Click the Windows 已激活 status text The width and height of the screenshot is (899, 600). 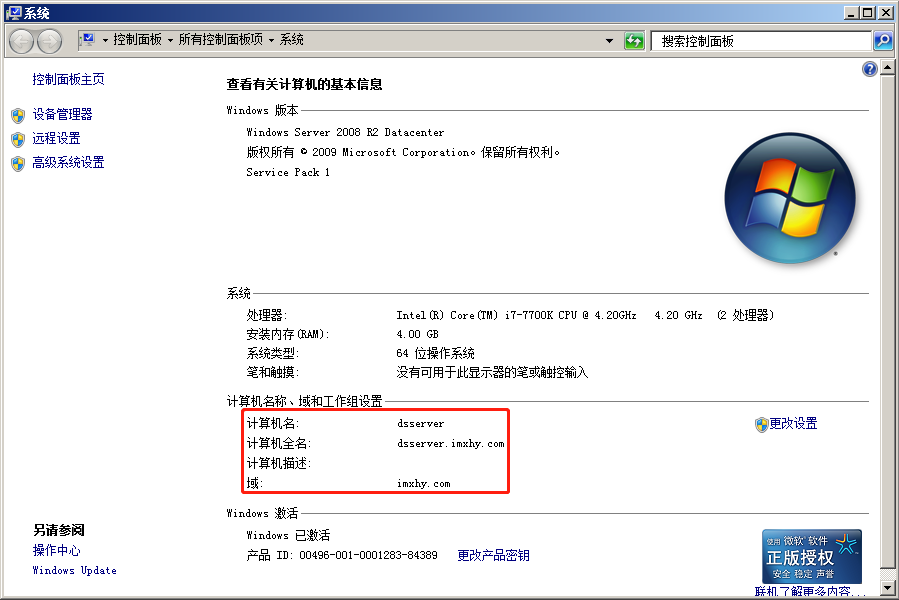pos(288,535)
